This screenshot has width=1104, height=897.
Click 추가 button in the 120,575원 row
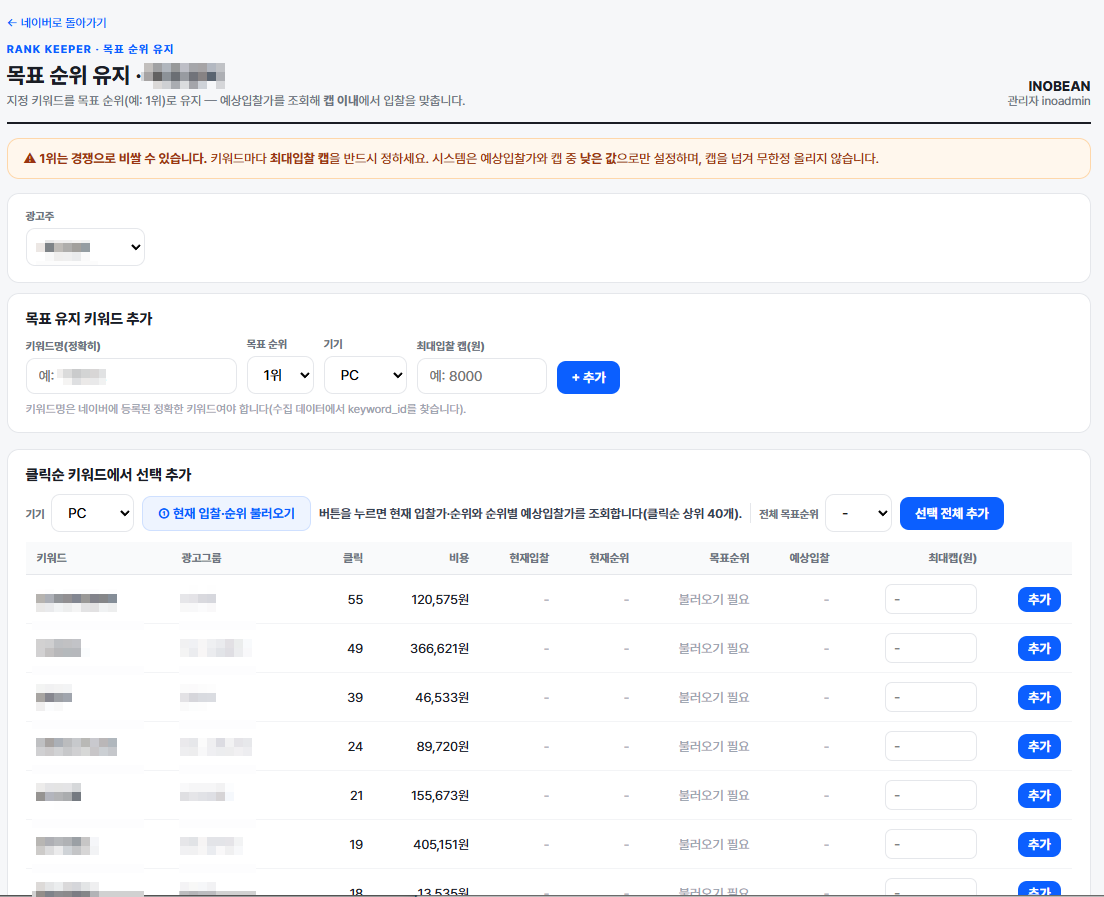coord(1039,599)
